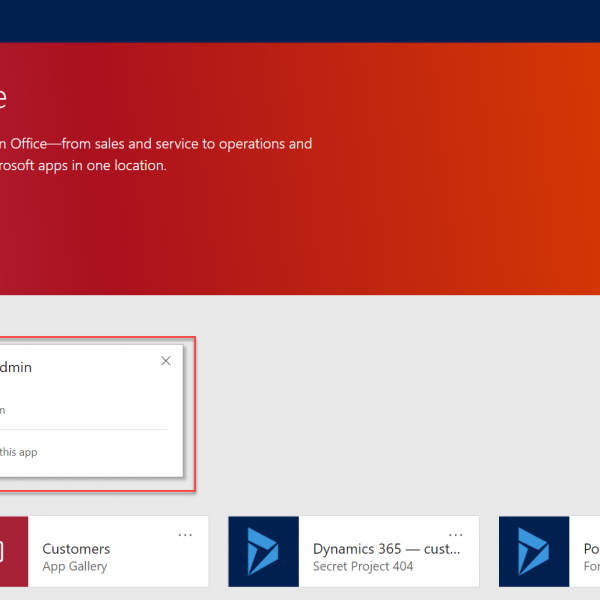Click the "Dynamics 365 — cust..." title
The height and width of the screenshot is (600, 600).
(x=386, y=549)
